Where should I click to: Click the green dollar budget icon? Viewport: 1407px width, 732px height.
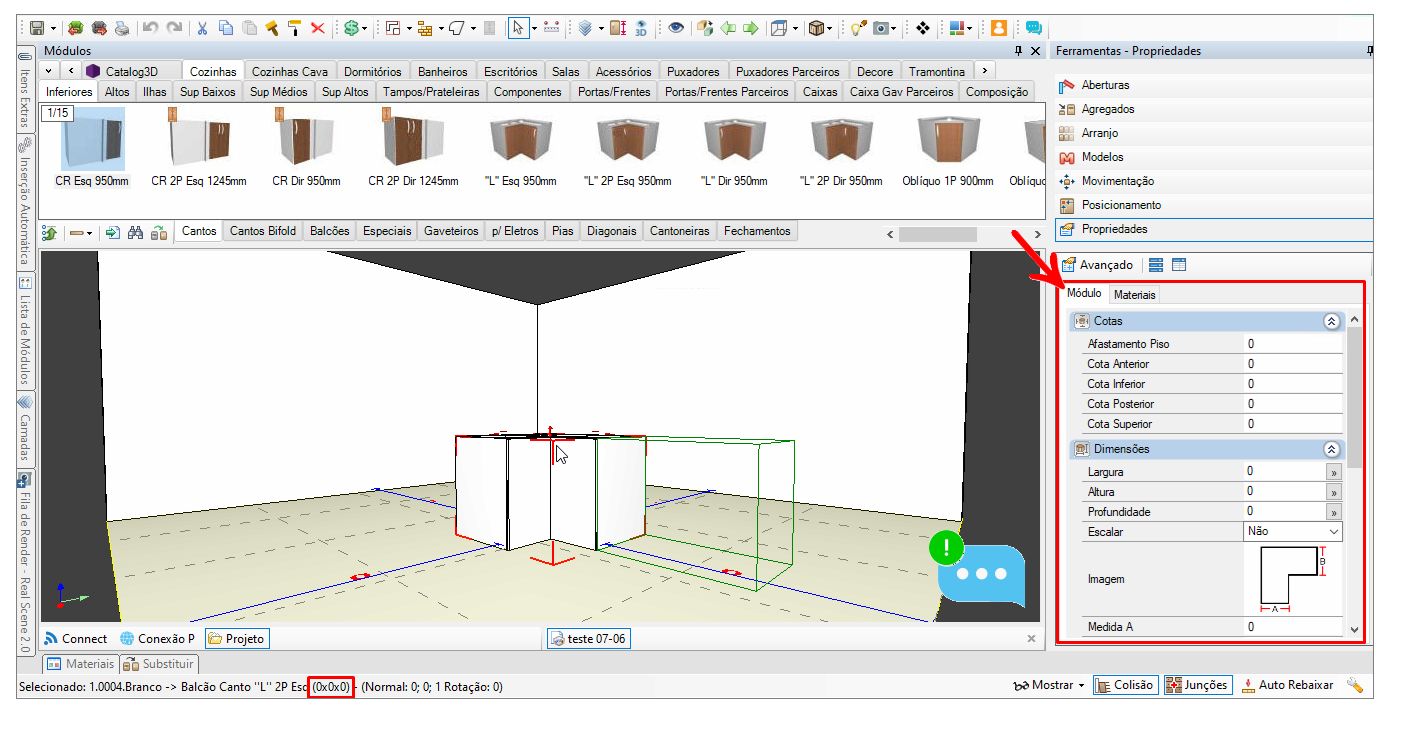pyautogui.click(x=351, y=28)
